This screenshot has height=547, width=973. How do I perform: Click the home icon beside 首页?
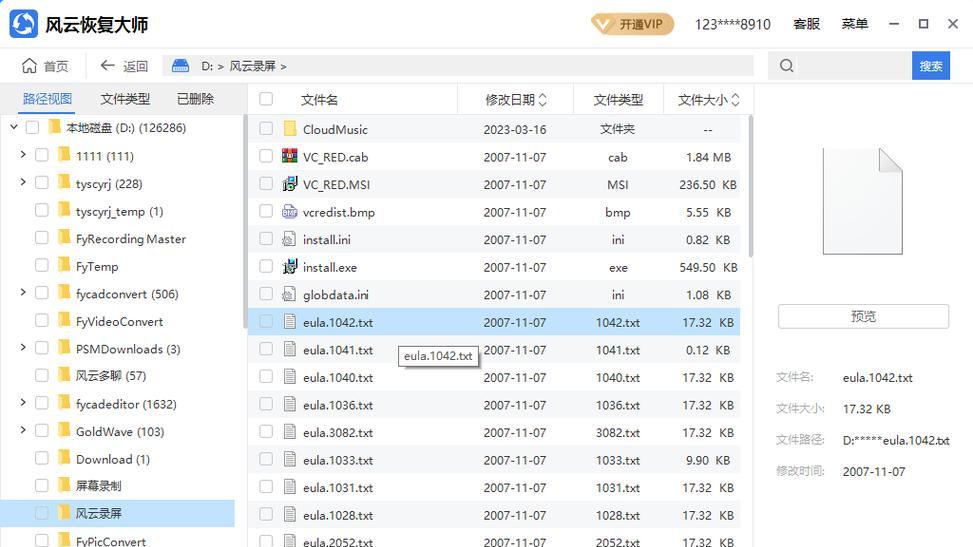coord(29,66)
